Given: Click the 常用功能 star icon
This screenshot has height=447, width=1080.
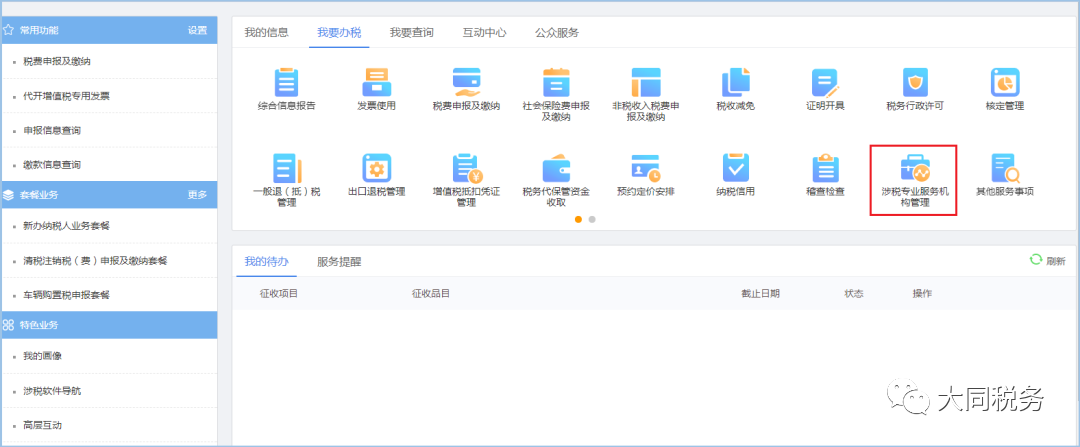Looking at the screenshot, I should 8,30.
